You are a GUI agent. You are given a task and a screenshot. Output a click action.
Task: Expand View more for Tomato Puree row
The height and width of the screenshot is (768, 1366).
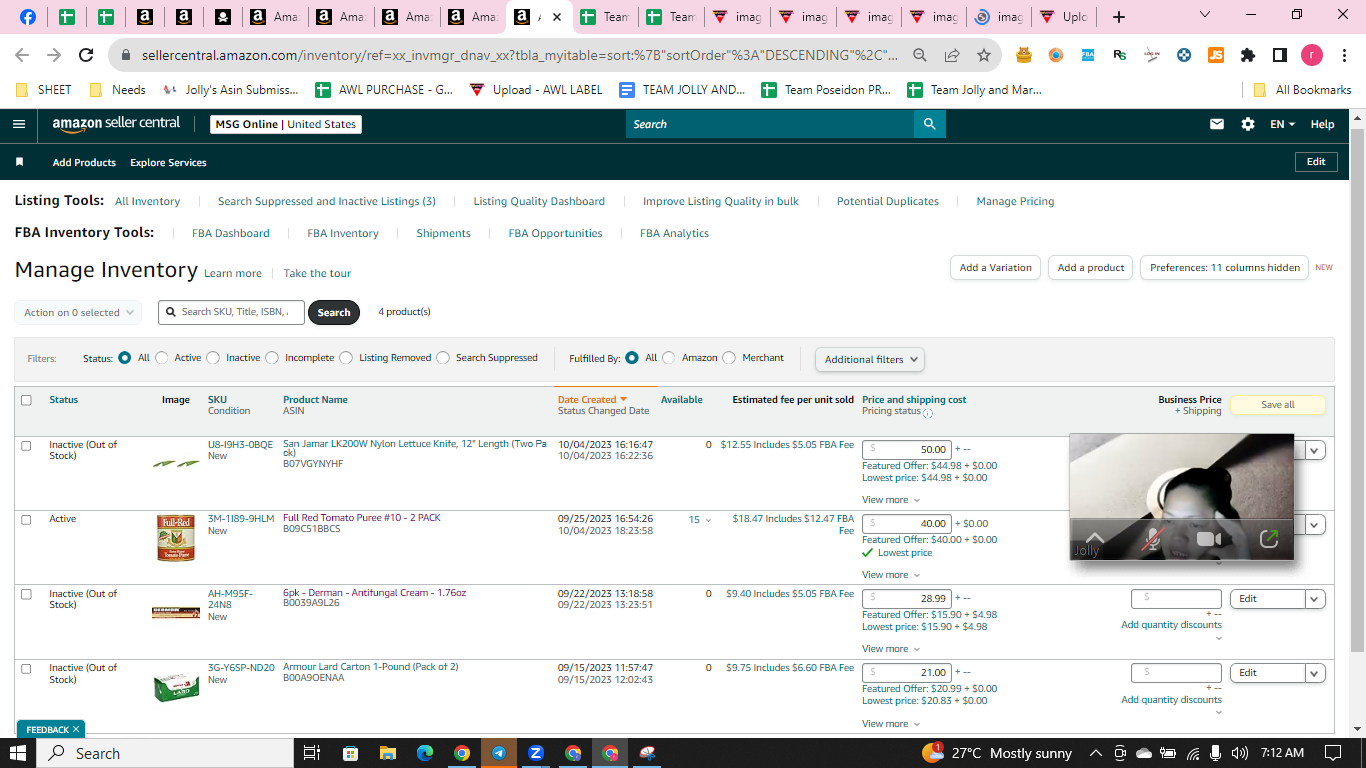click(890, 575)
